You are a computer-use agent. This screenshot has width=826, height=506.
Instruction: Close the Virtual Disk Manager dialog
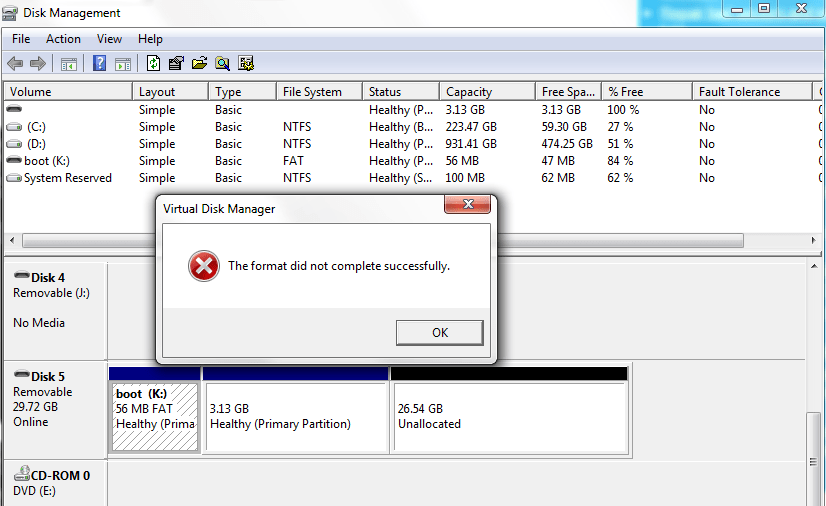coord(467,204)
